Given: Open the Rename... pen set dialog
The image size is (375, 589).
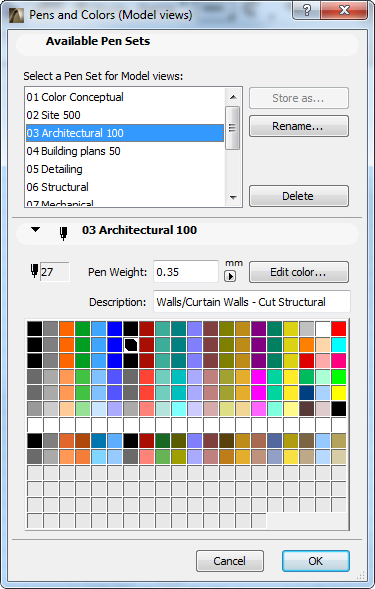Looking at the screenshot, I should coord(299,126).
